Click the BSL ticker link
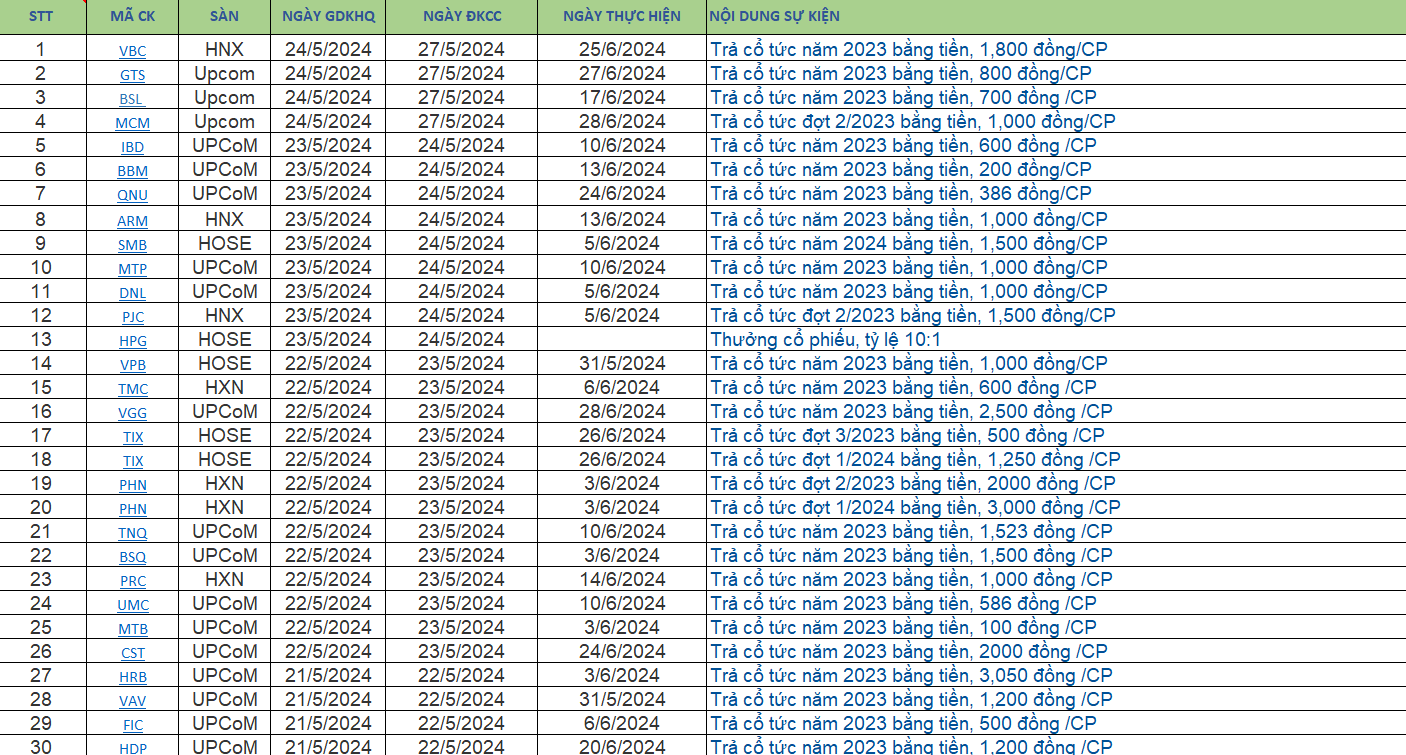The width and height of the screenshot is (1406, 755). pos(131,99)
